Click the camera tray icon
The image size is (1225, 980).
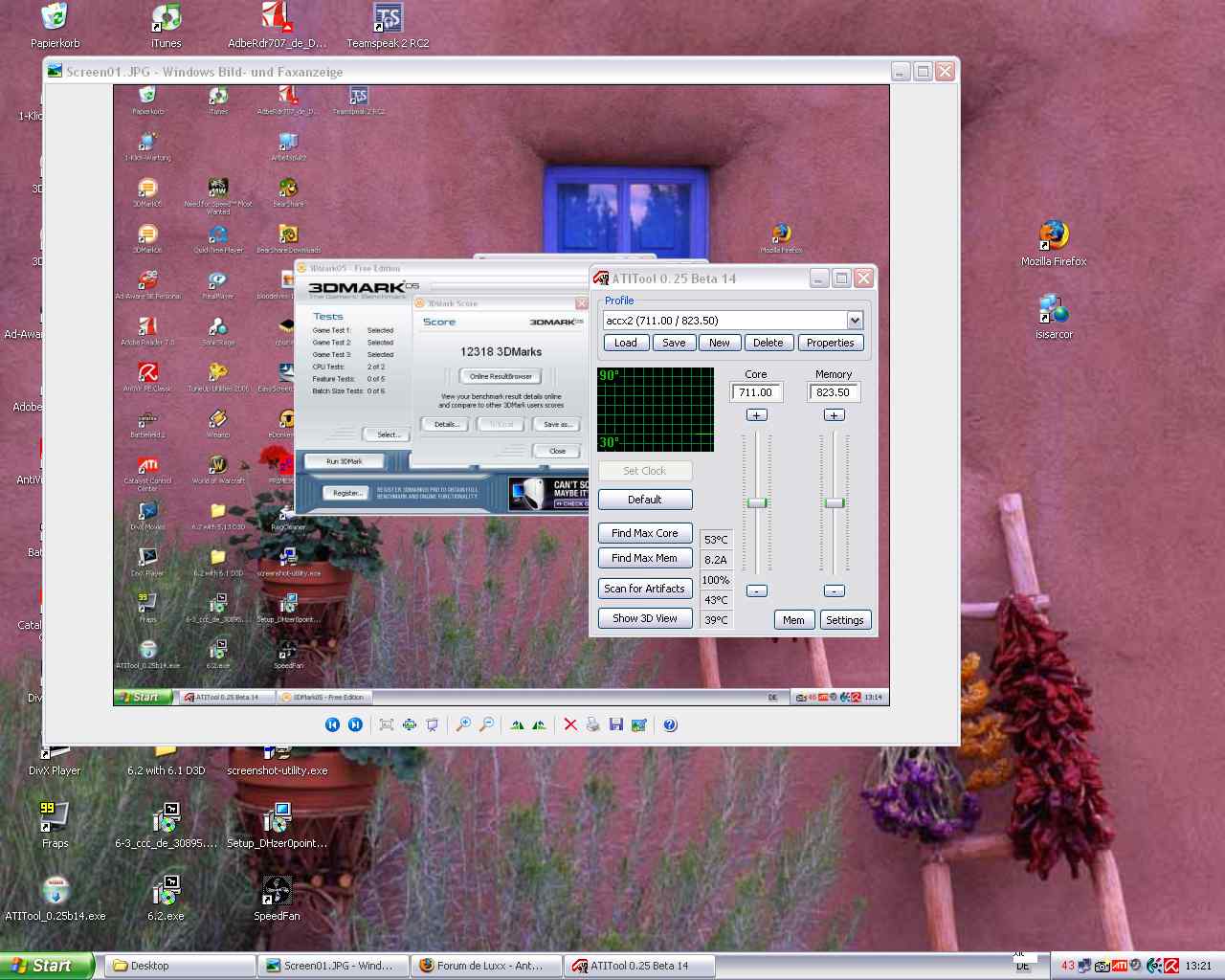coord(1102,966)
